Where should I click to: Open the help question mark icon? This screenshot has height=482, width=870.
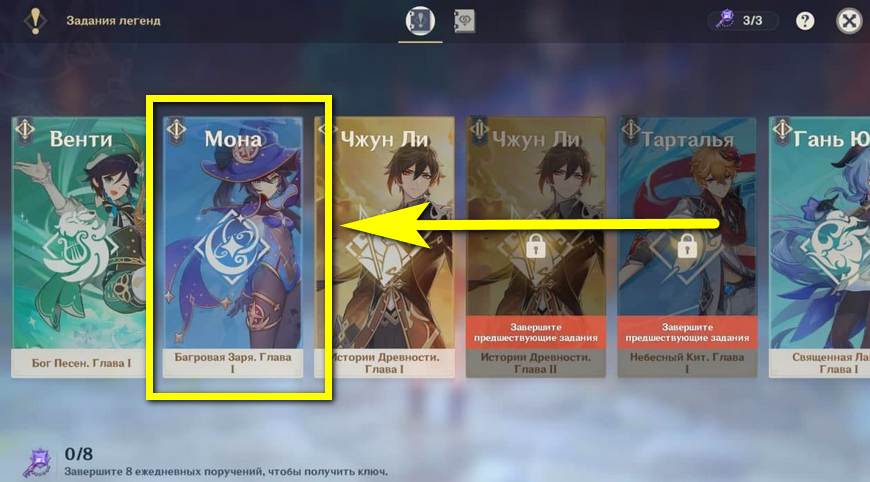(x=805, y=21)
